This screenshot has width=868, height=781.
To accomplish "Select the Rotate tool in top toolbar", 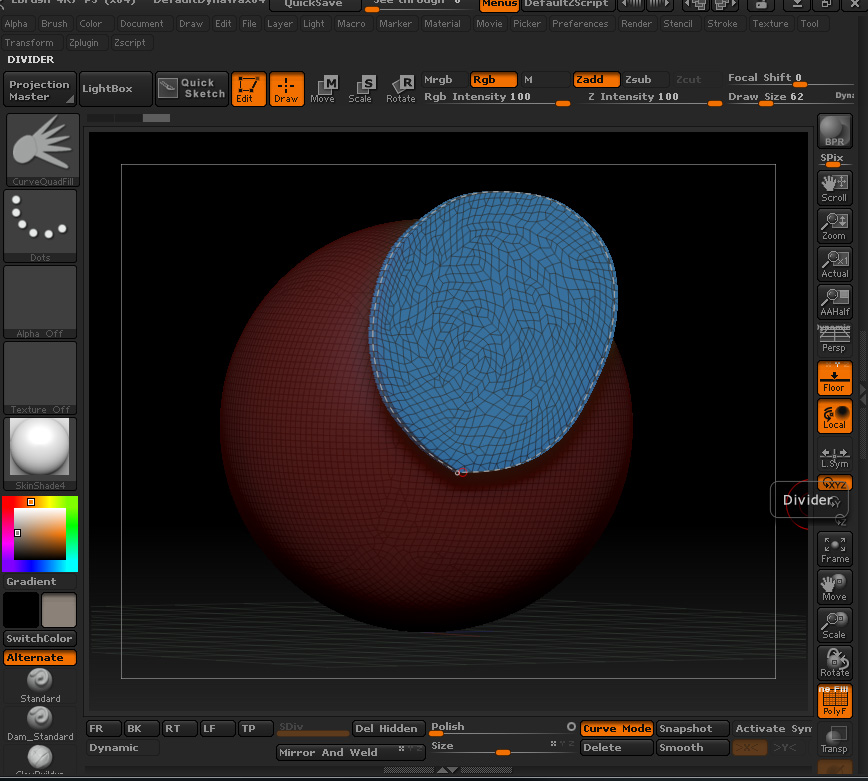I will (400, 89).
